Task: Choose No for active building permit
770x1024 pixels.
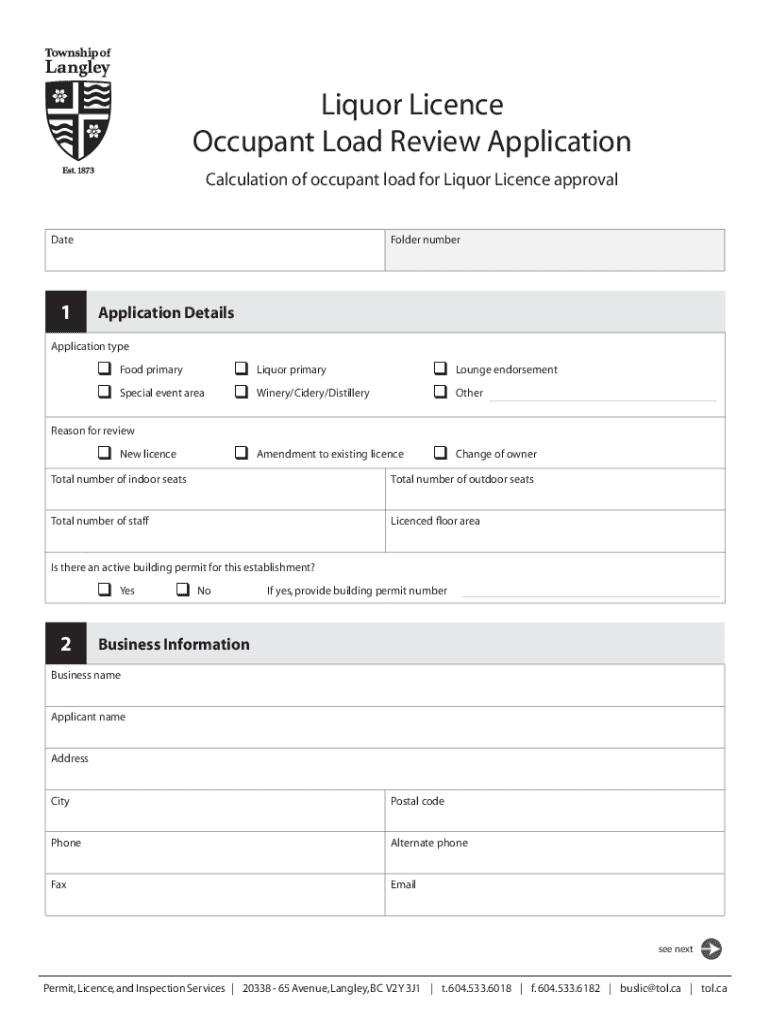Action: 183,590
